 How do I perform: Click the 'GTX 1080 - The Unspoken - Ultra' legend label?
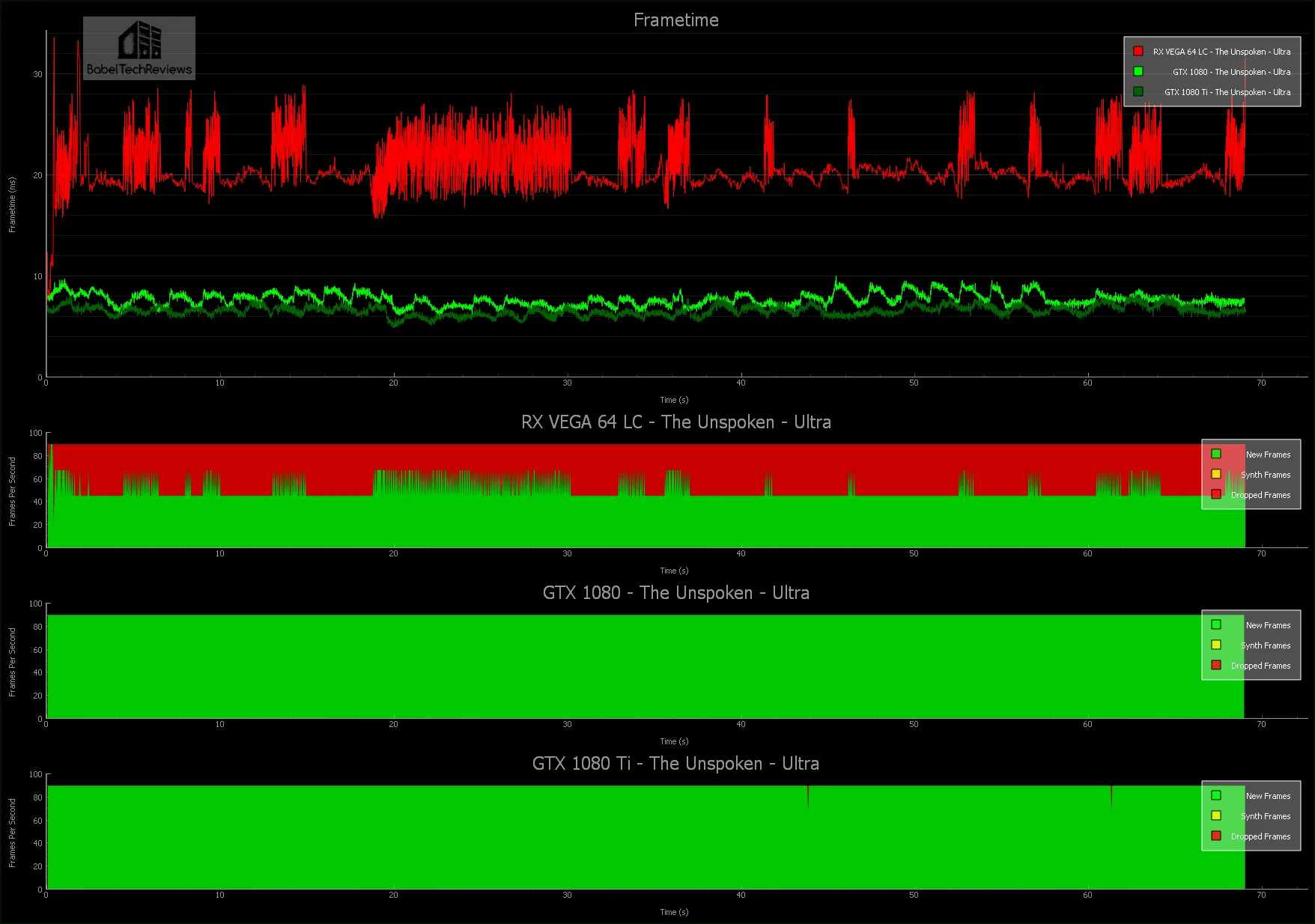pyautogui.click(x=1231, y=72)
